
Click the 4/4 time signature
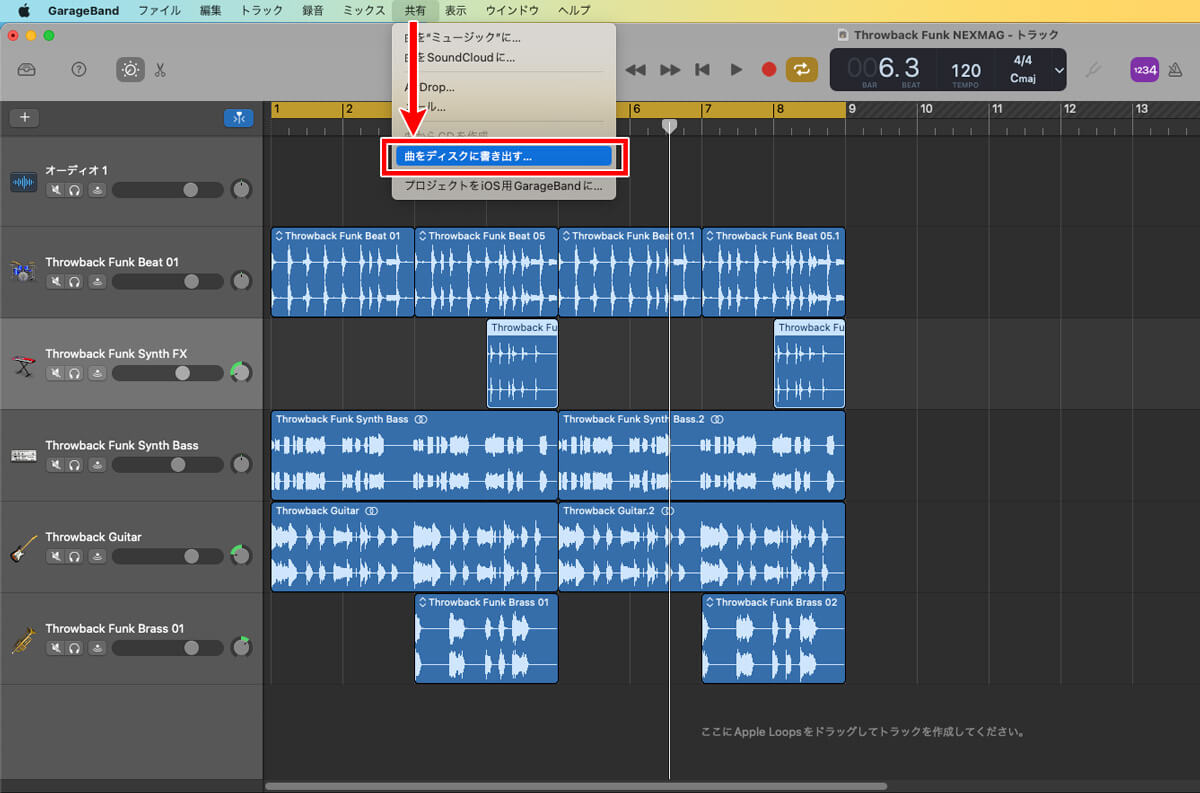pos(1023,61)
